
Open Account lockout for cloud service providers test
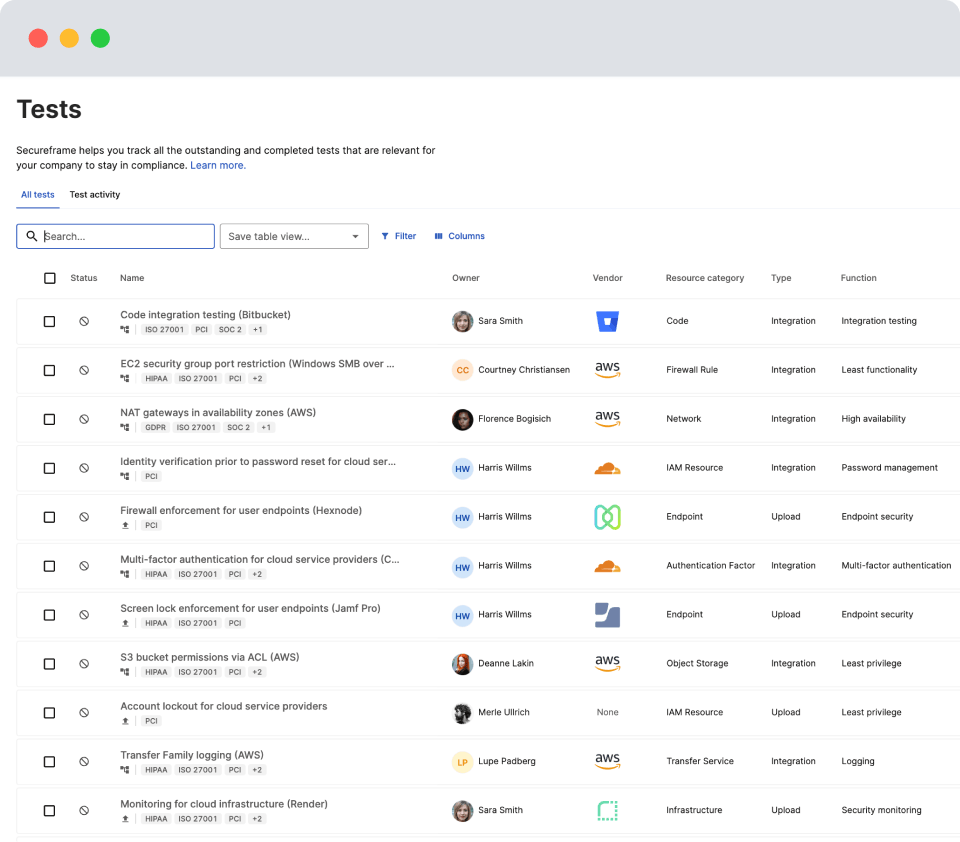(223, 706)
